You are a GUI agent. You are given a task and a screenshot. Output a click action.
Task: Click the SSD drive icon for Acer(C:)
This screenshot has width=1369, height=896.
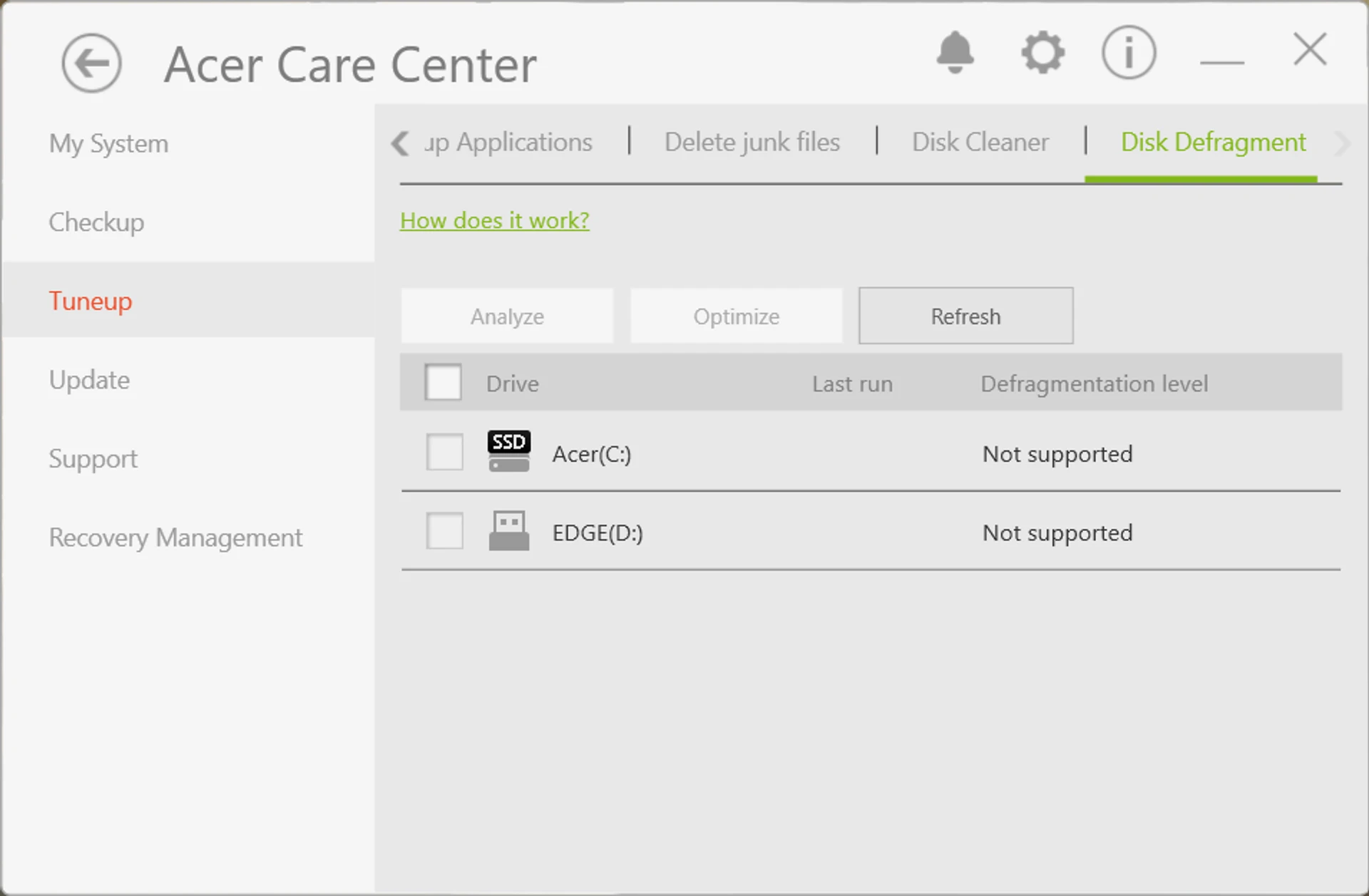pos(508,451)
